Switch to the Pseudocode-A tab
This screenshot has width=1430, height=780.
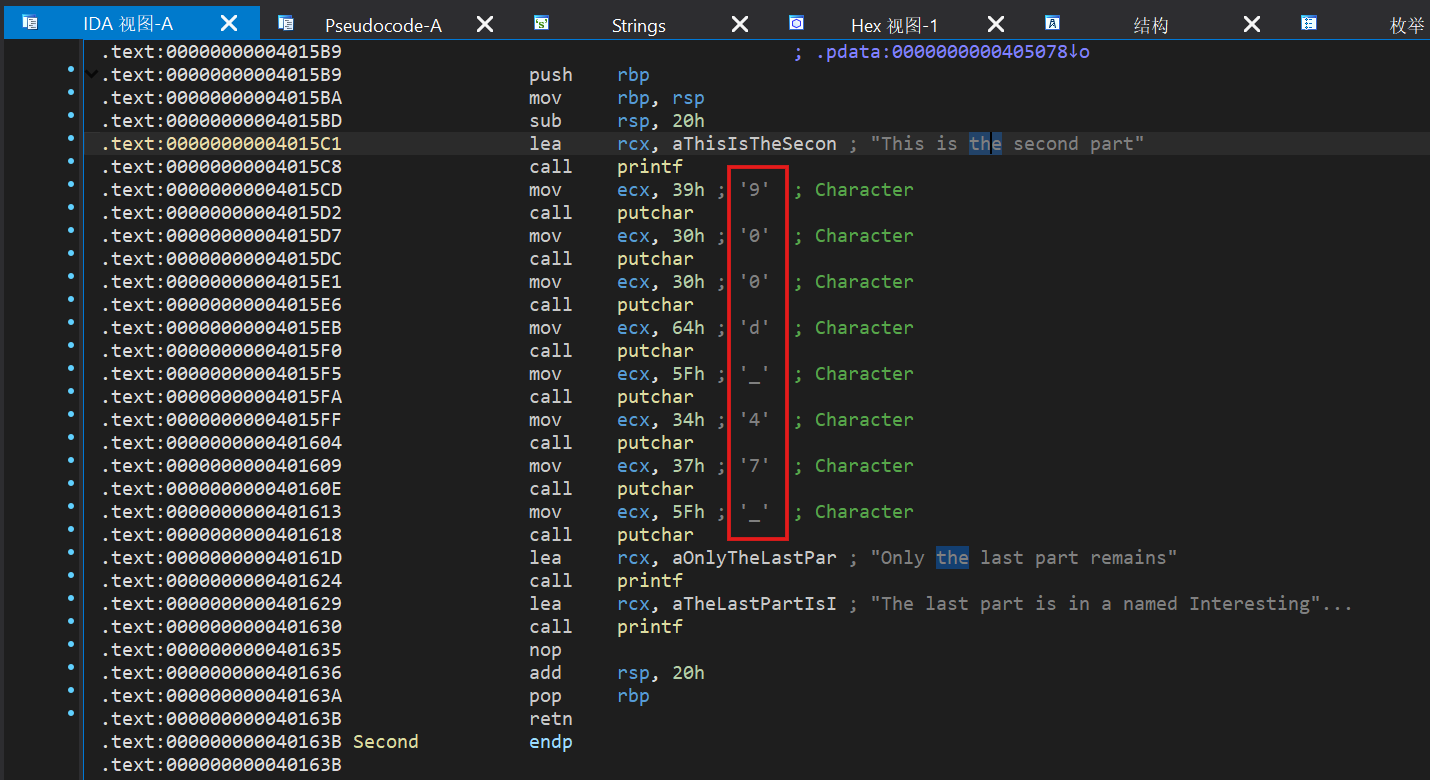pos(383,26)
